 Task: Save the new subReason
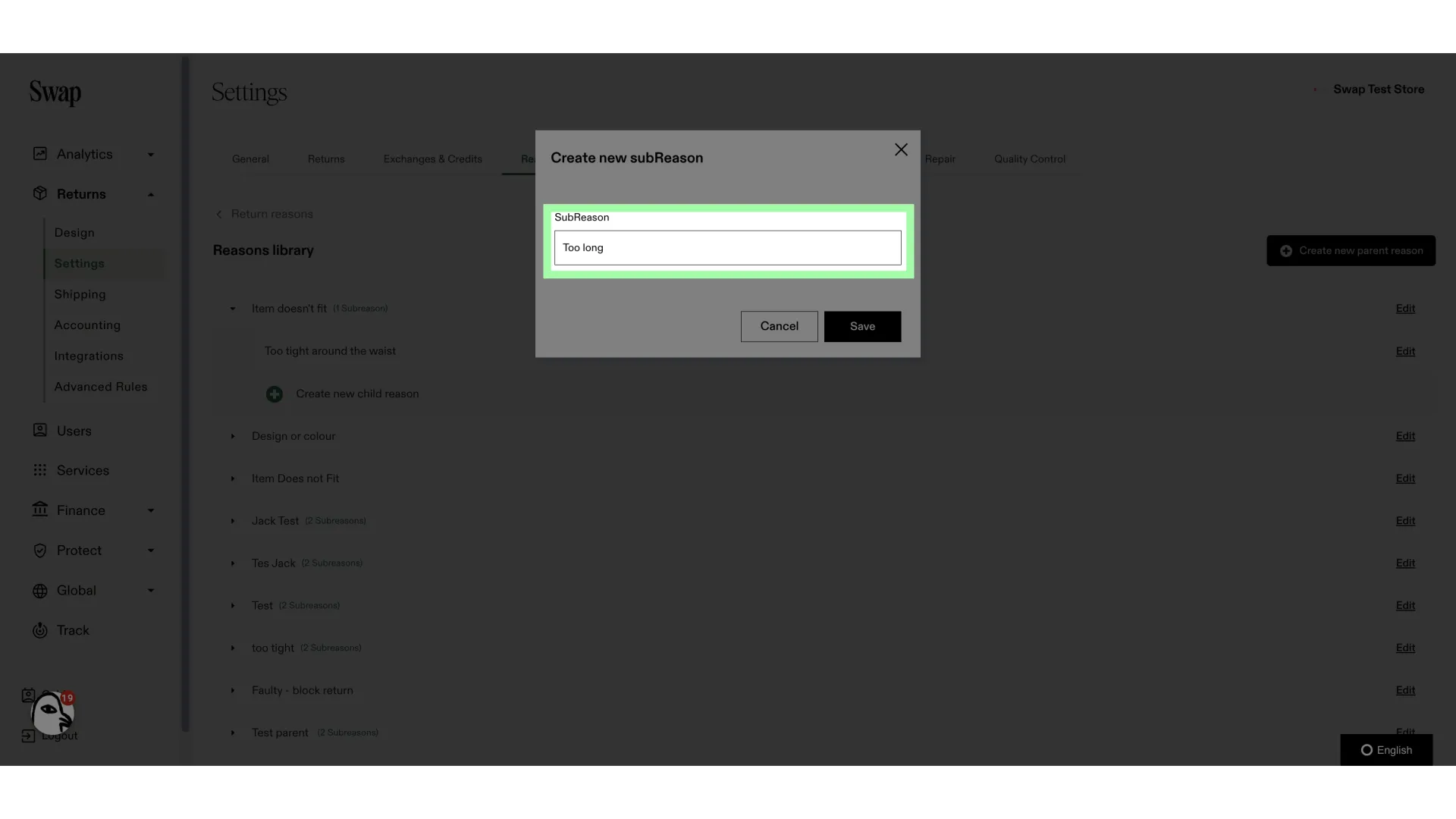[x=862, y=326]
